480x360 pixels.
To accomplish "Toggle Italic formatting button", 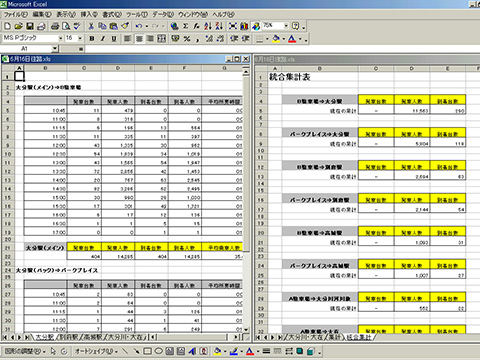I will tap(103, 39).
